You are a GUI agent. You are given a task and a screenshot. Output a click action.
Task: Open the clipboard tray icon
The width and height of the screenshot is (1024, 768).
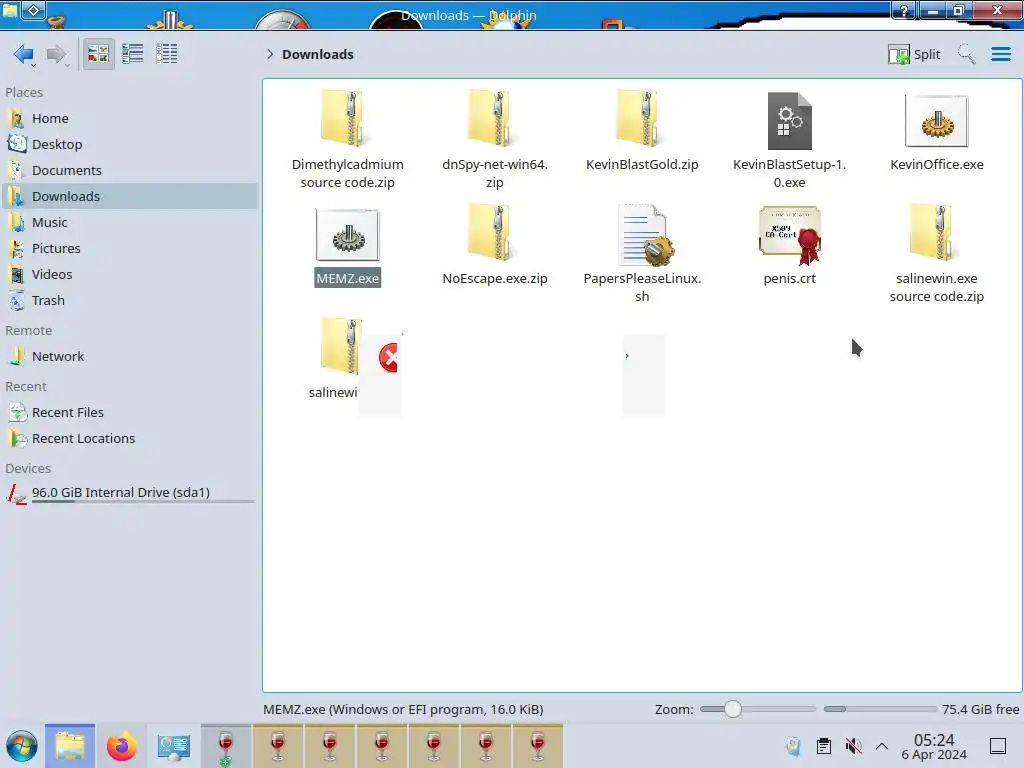pos(824,746)
